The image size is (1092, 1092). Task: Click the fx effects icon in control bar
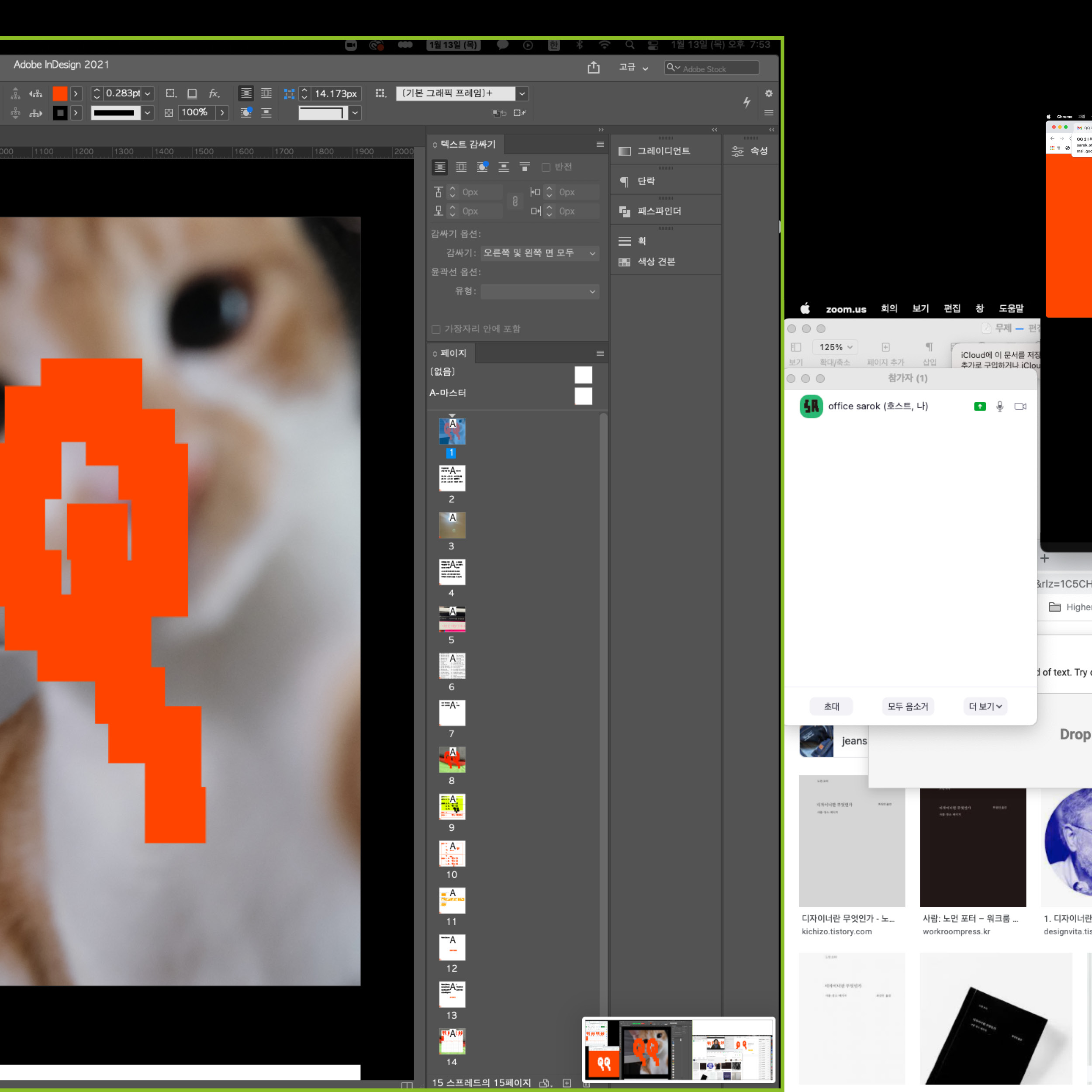coord(214,93)
